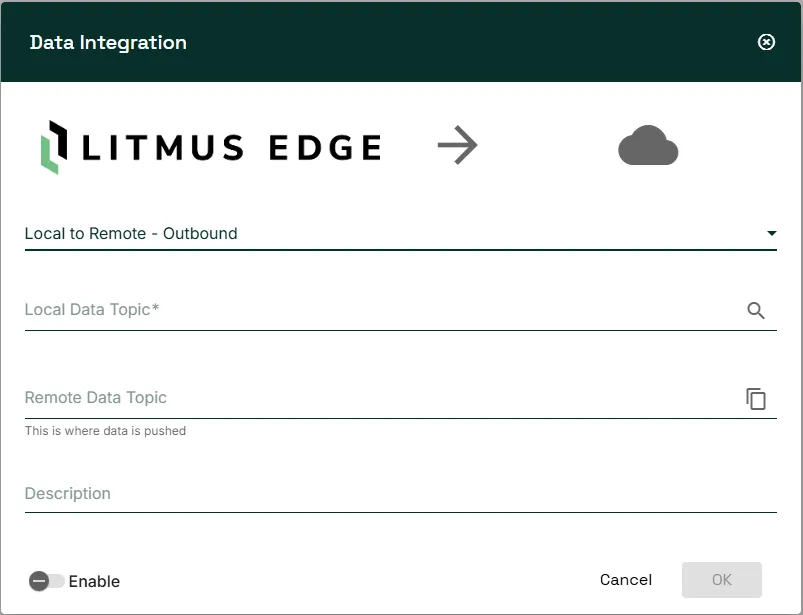Click the dark green dialog header bar
The width and height of the screenshot is (803, 615).
click(400, 42)
